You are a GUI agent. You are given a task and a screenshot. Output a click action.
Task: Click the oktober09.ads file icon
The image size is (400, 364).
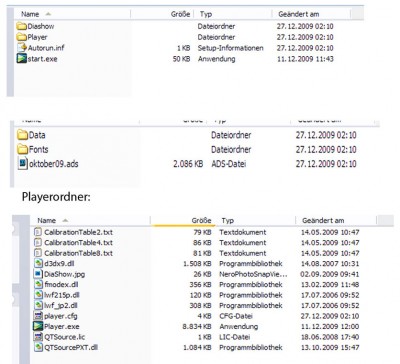(23, 164)
